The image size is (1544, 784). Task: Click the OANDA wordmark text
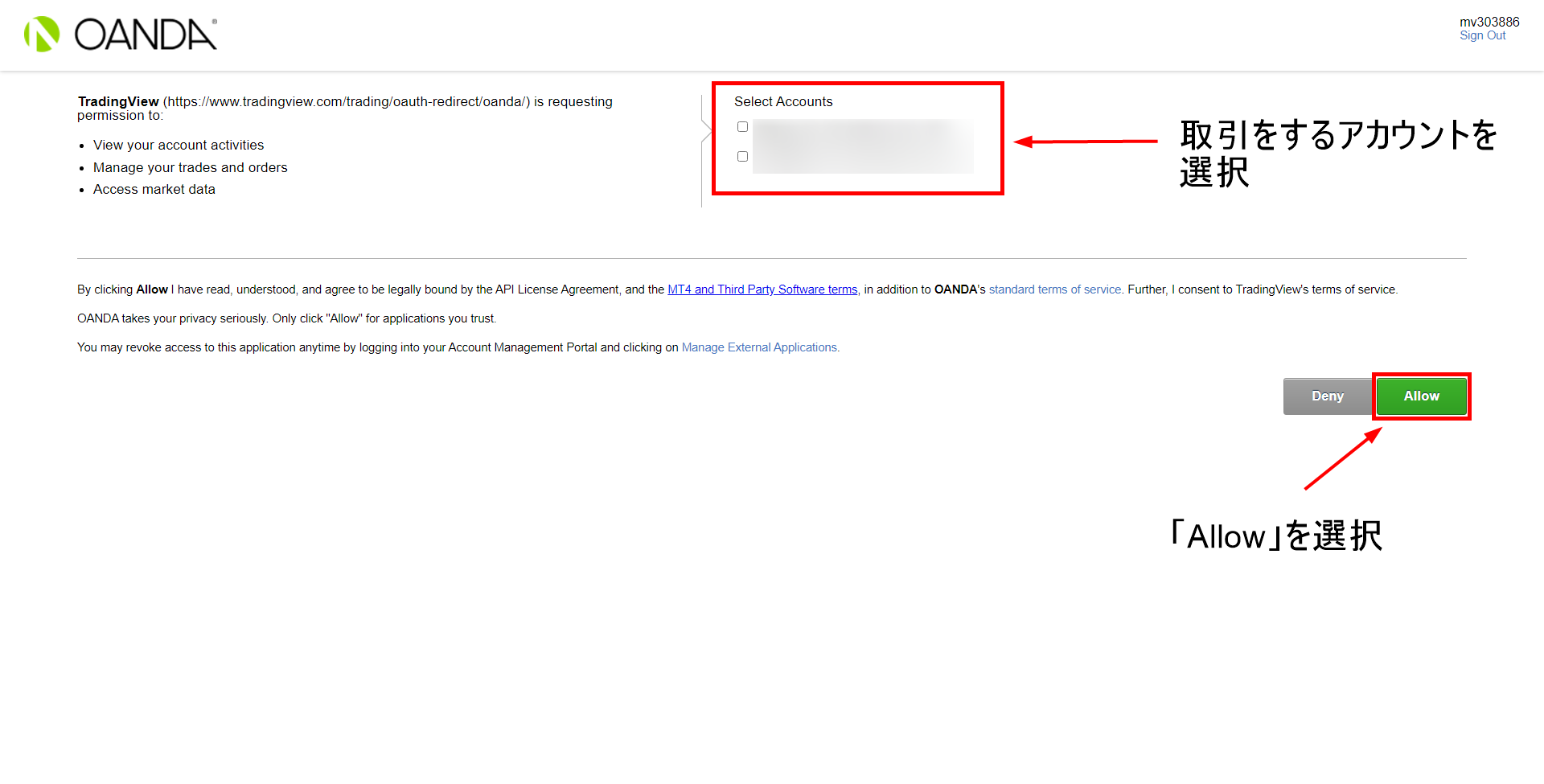(146, 35)
